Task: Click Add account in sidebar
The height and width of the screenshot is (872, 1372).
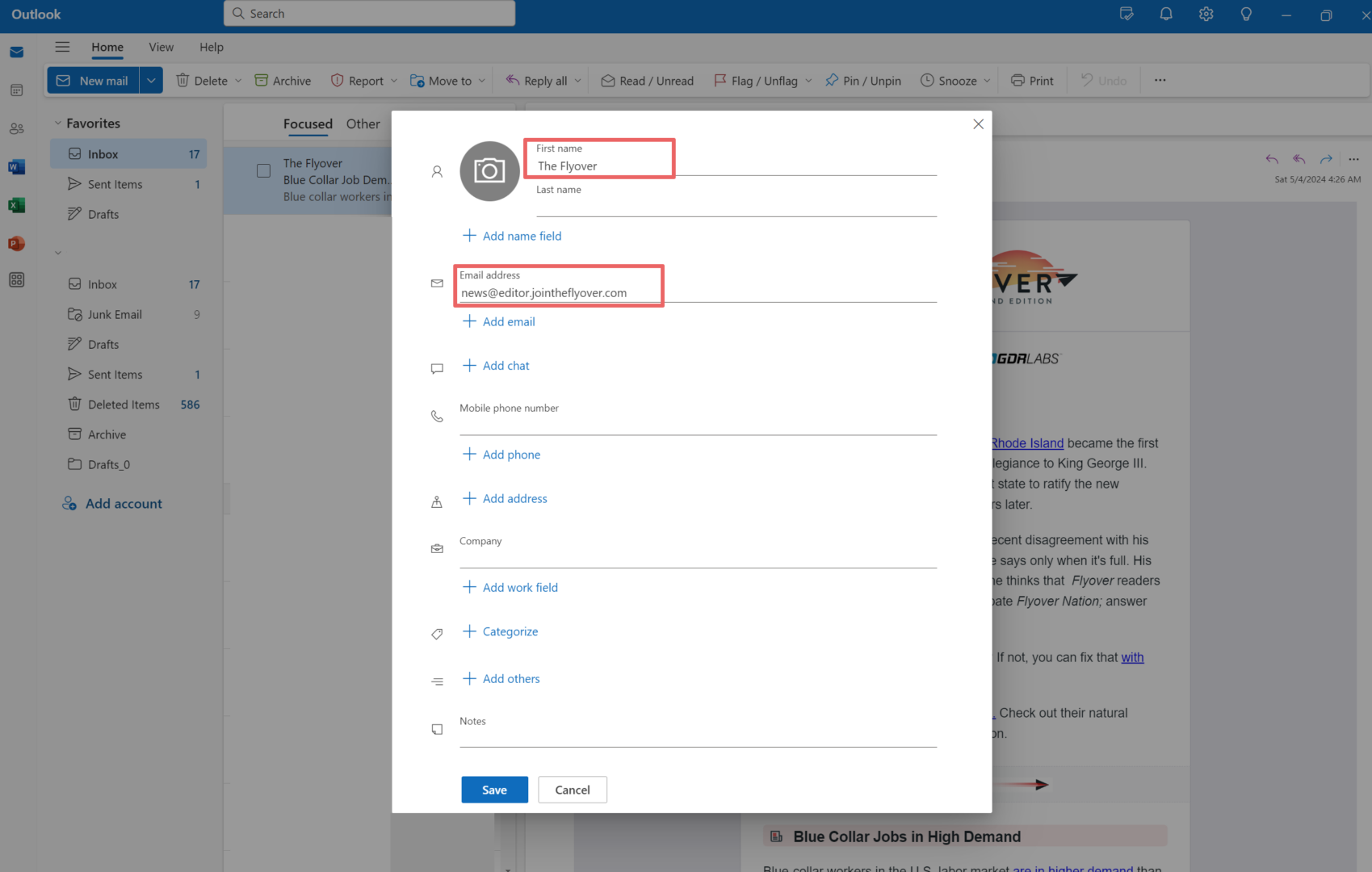Action: tap(112, 504)
